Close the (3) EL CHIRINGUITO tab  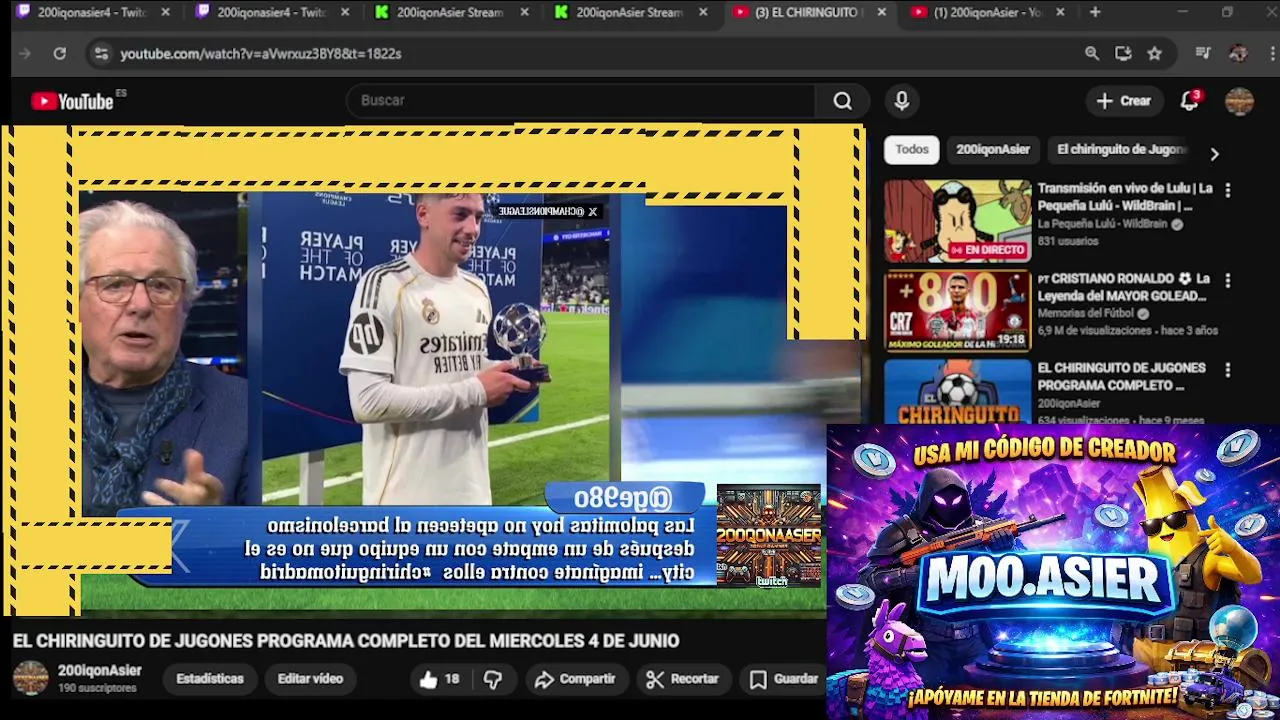point(881,12)
